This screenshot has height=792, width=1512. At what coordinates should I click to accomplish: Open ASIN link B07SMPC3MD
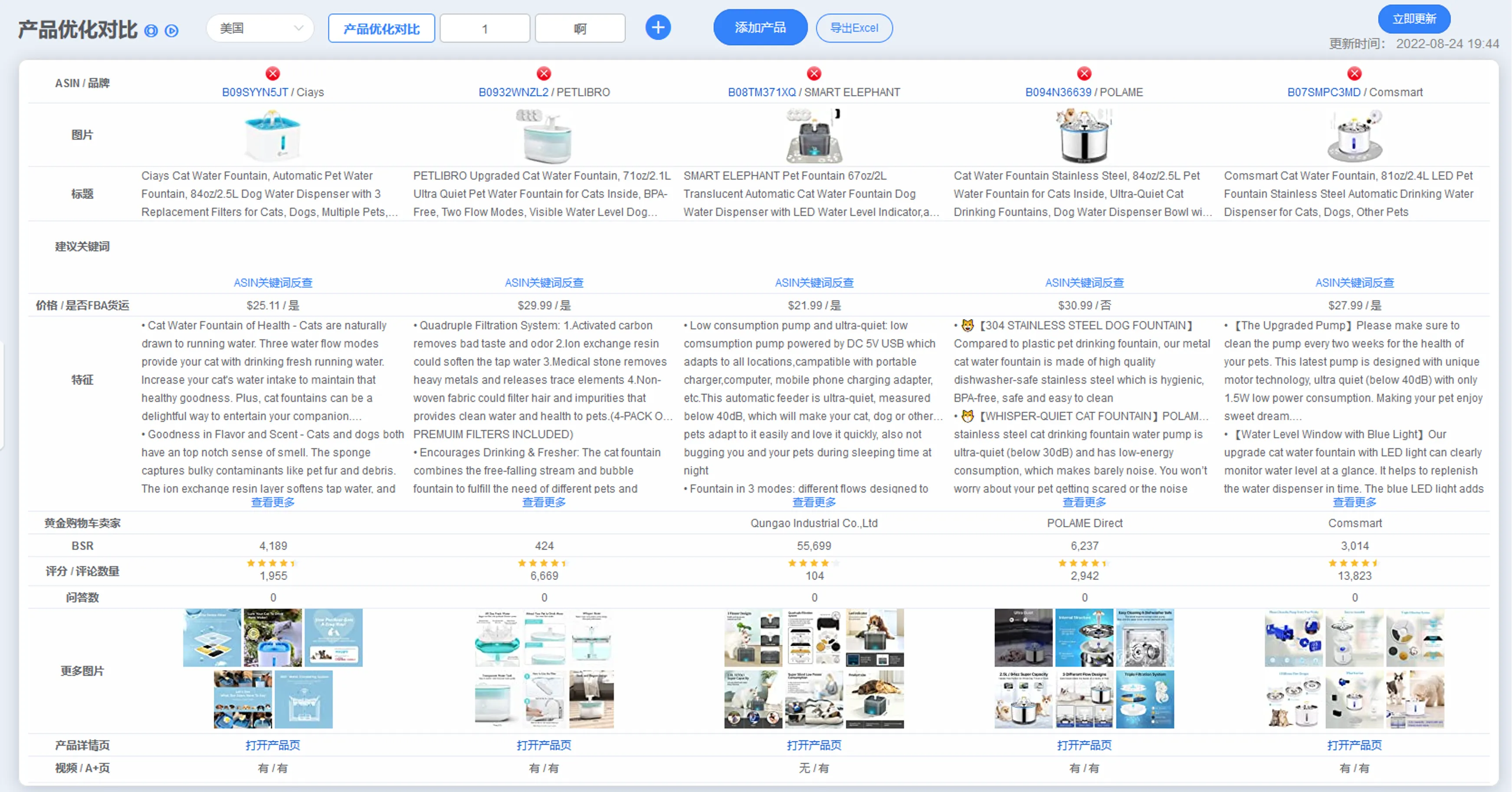[1324, 92]
